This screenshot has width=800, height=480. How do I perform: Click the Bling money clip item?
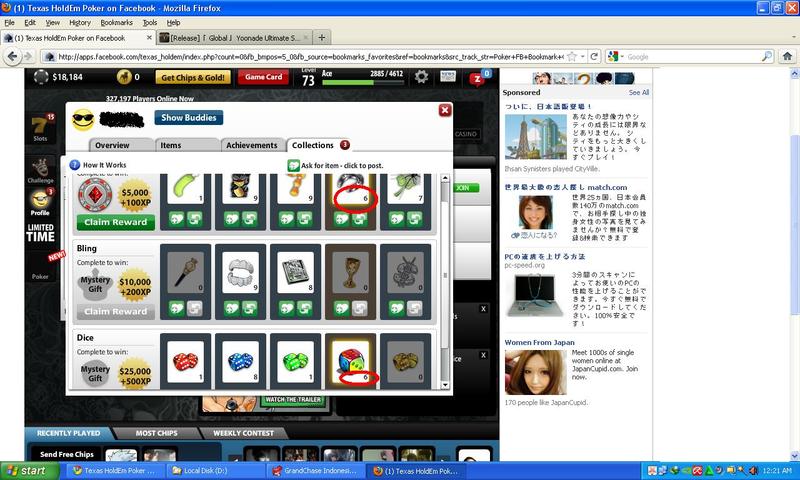click(295, 272)
